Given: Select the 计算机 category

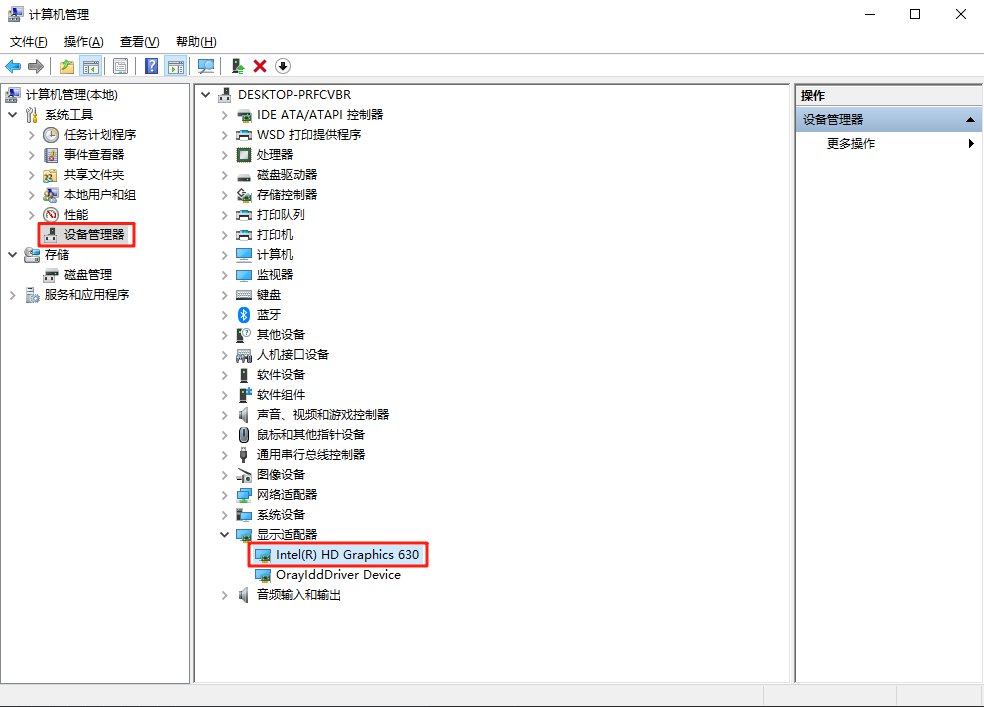Looking at the screenshot, I should click(x=275, y=255).
